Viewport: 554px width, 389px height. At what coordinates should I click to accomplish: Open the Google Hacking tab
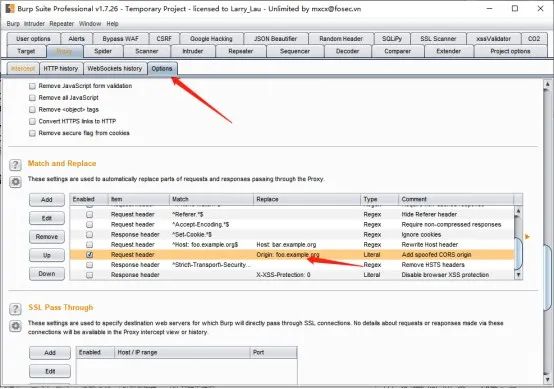click(211, 39)
